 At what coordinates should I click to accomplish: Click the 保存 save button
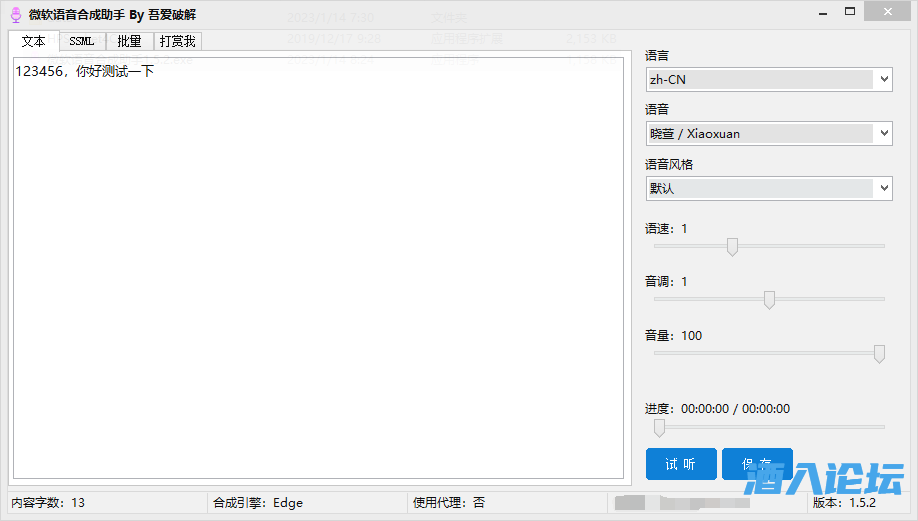coord(757,464)
